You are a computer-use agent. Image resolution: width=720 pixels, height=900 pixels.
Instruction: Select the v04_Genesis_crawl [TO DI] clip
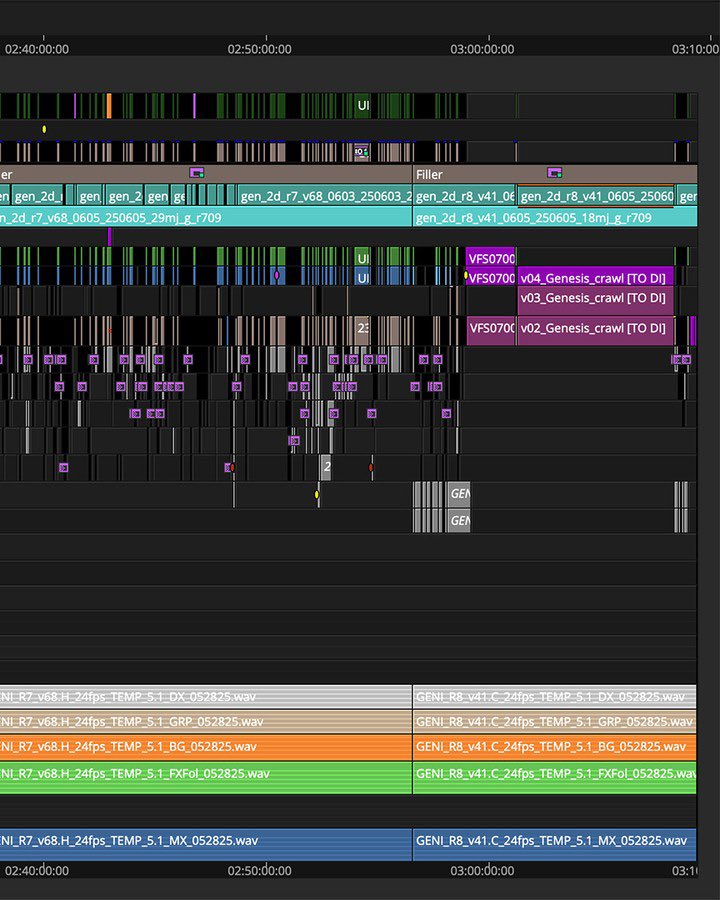pyautogui.click(x=595, y=278)
